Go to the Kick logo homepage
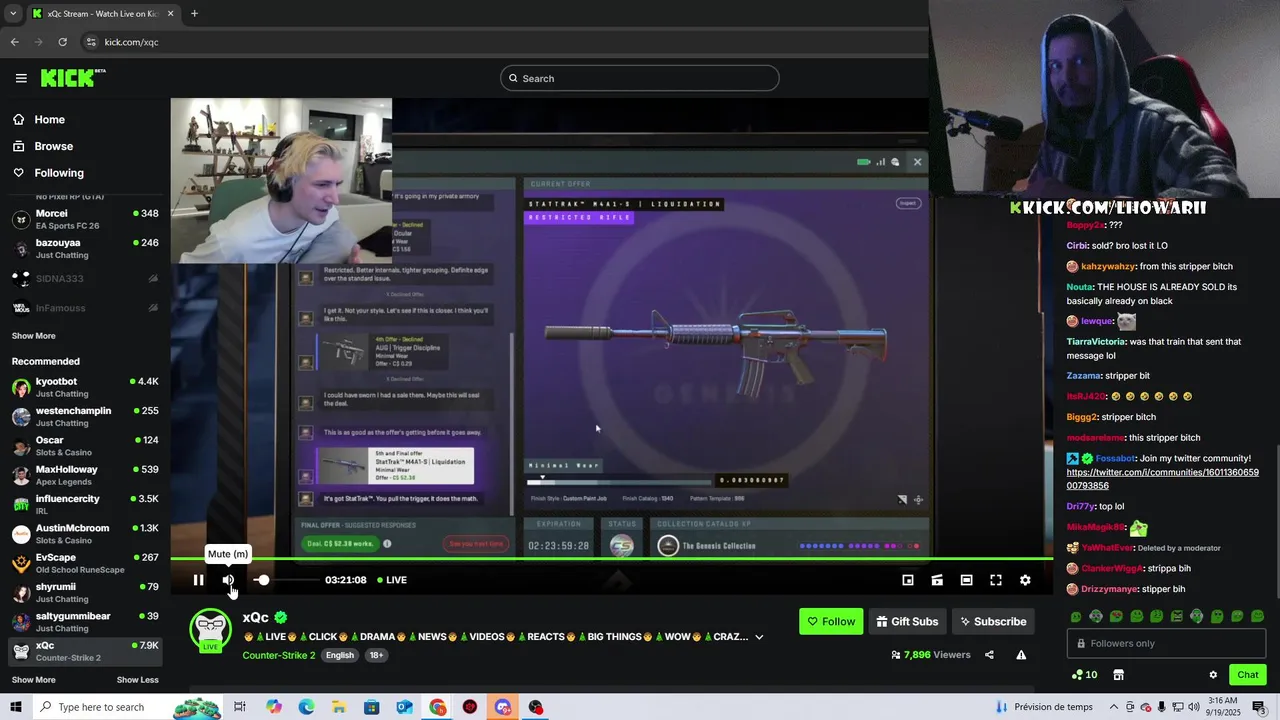The image size is (1280, 720). [x=73, y=78]
